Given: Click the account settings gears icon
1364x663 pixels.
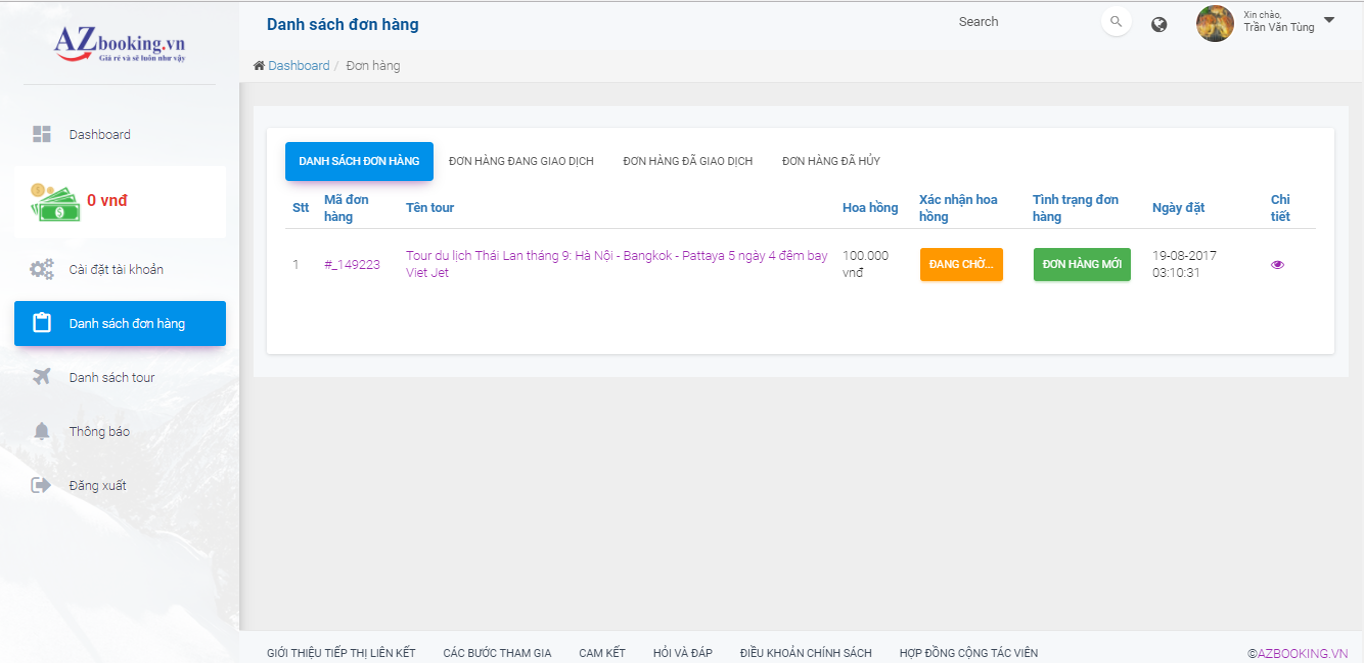Looking at the screenshot, I should pyautogui.click(x=41, y=269).
